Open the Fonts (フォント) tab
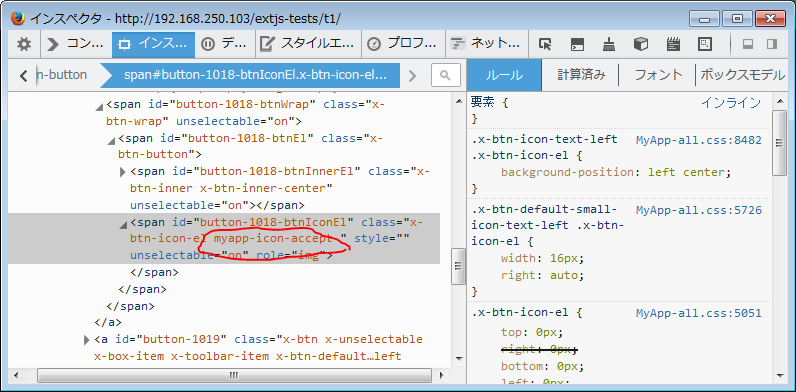Screen dimensions: 796x392 point(658,75)
